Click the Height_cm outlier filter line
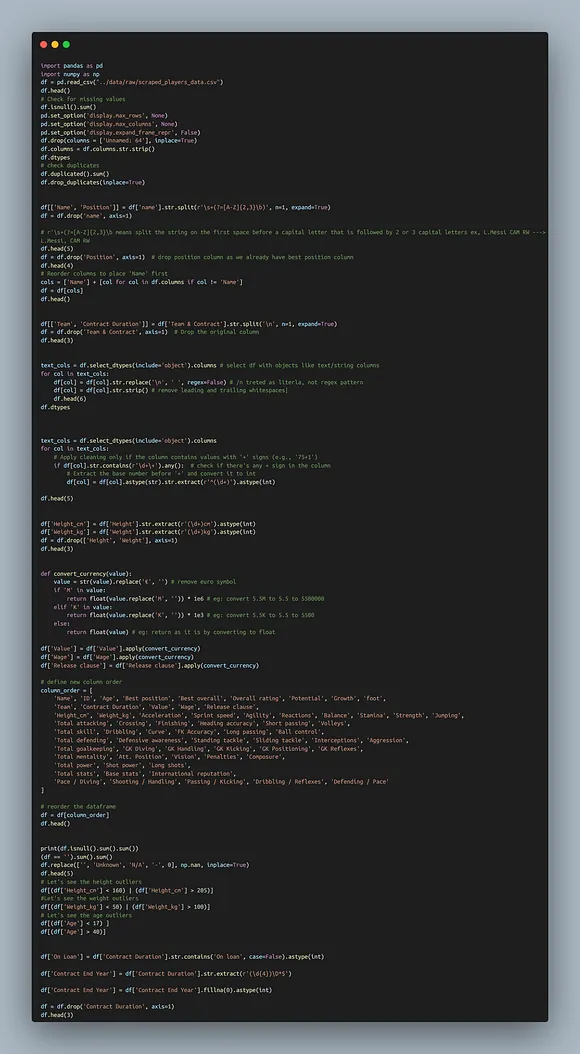Viewport: 580px width, 1054px height. (x=127, y=889)
